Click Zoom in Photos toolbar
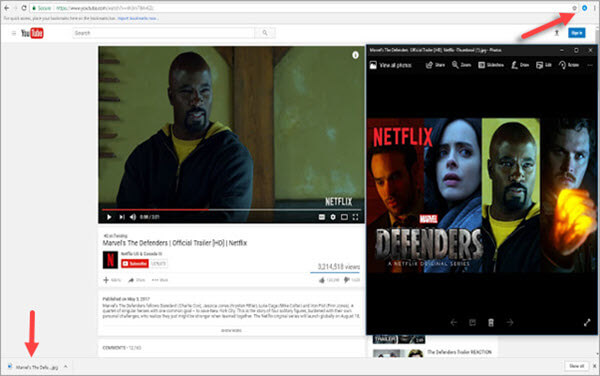This screenshot has width=600, height=376. pos(461,65)
